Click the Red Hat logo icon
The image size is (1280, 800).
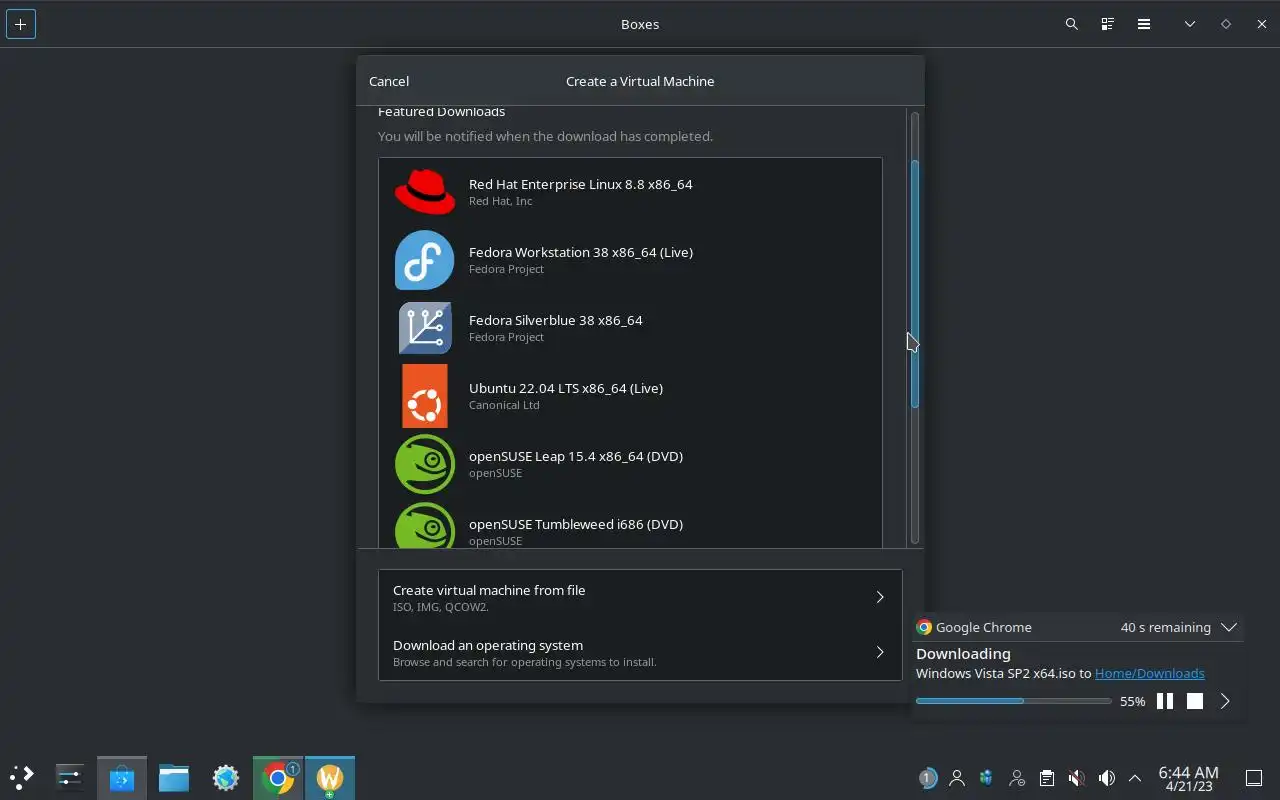coord(425,192)
